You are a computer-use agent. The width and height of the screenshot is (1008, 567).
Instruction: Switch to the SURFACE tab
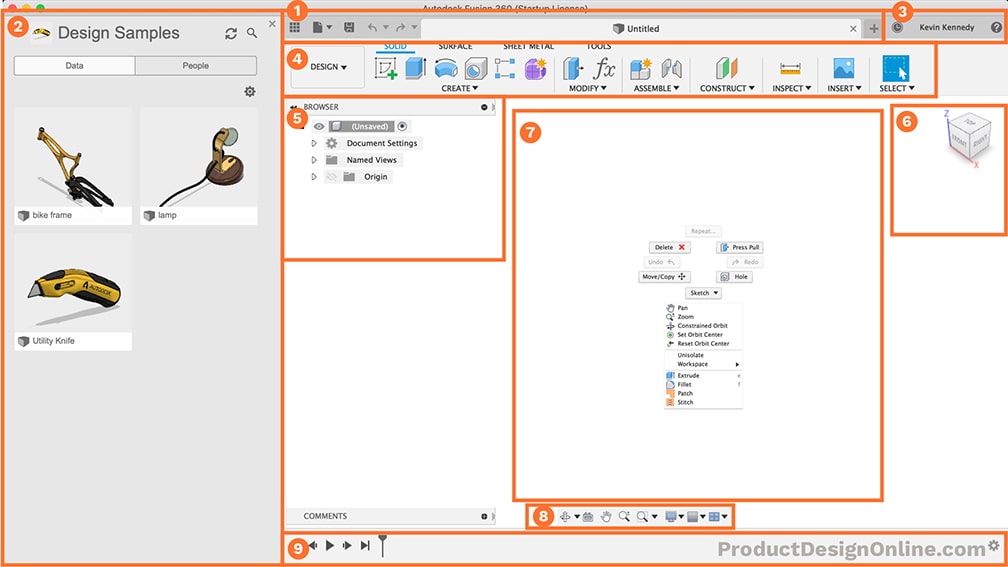point(455,46)
